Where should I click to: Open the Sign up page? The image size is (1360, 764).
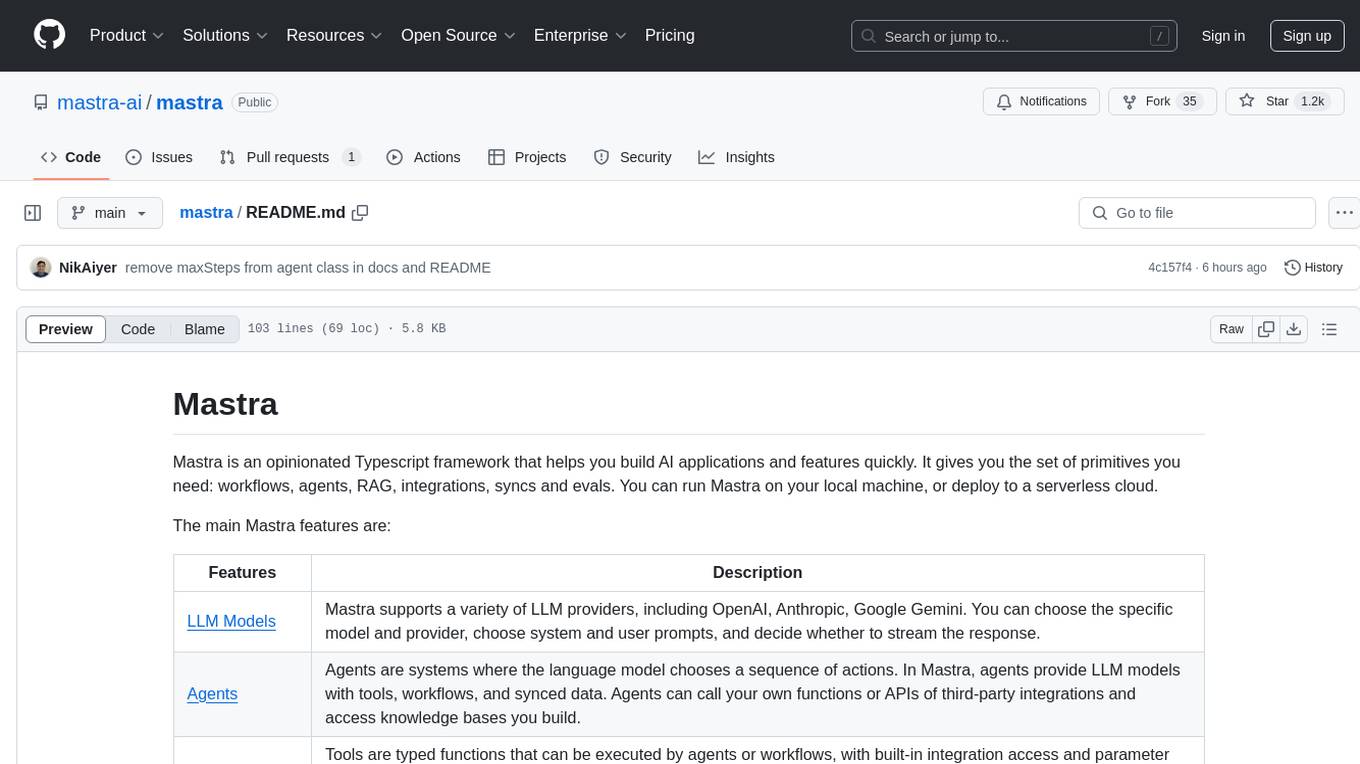click(x=1307, y=36)
